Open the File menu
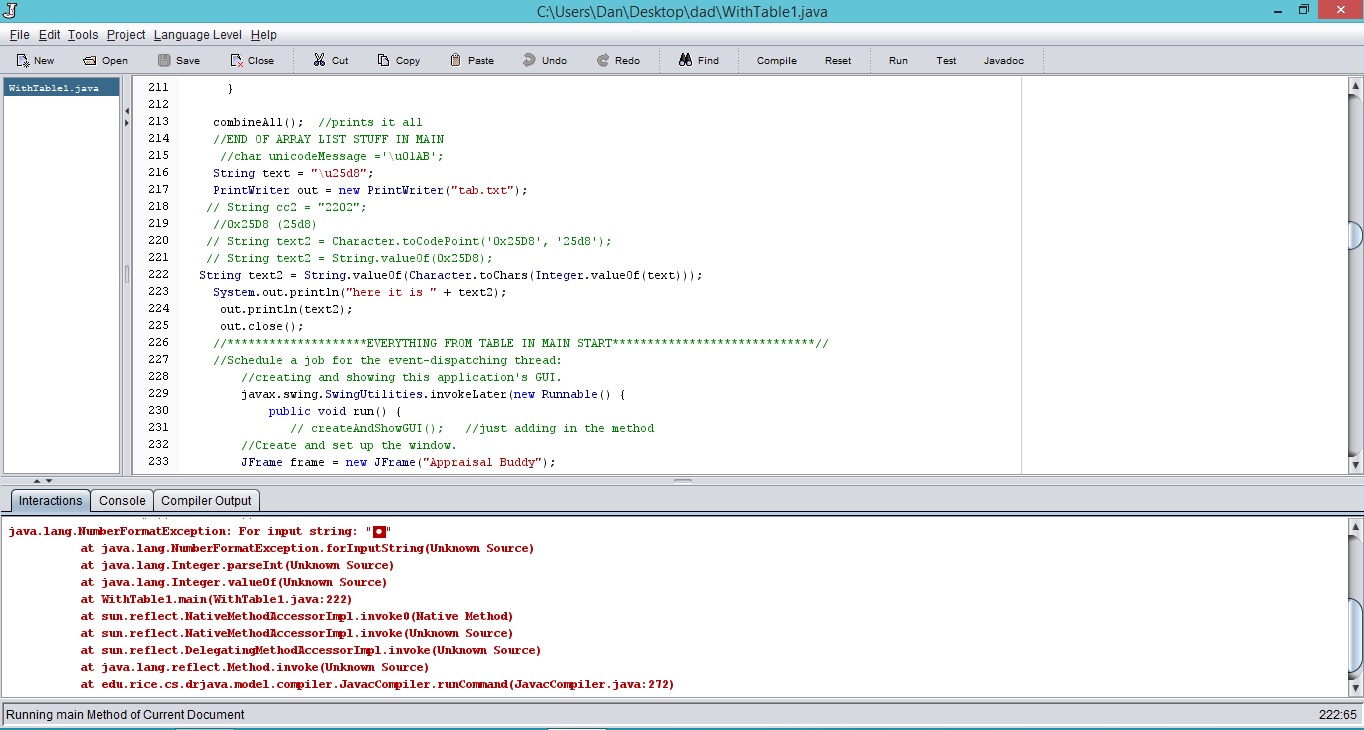The height and width of the screenshot is (730, 1364). point(19,35)
